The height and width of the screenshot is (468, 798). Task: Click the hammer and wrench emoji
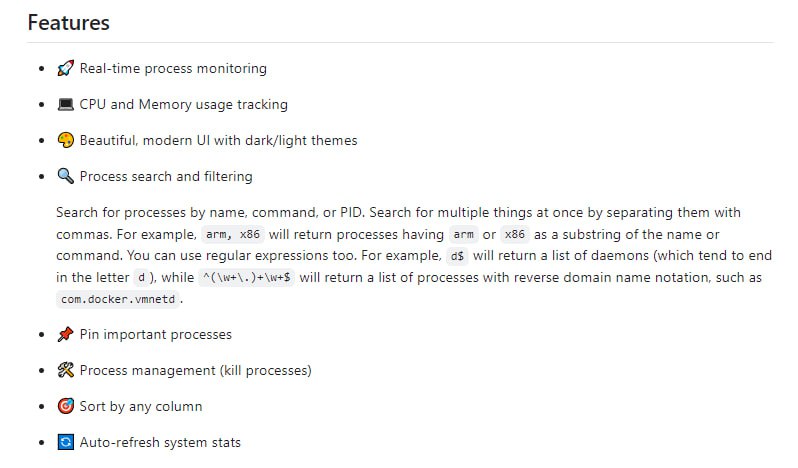66,371
